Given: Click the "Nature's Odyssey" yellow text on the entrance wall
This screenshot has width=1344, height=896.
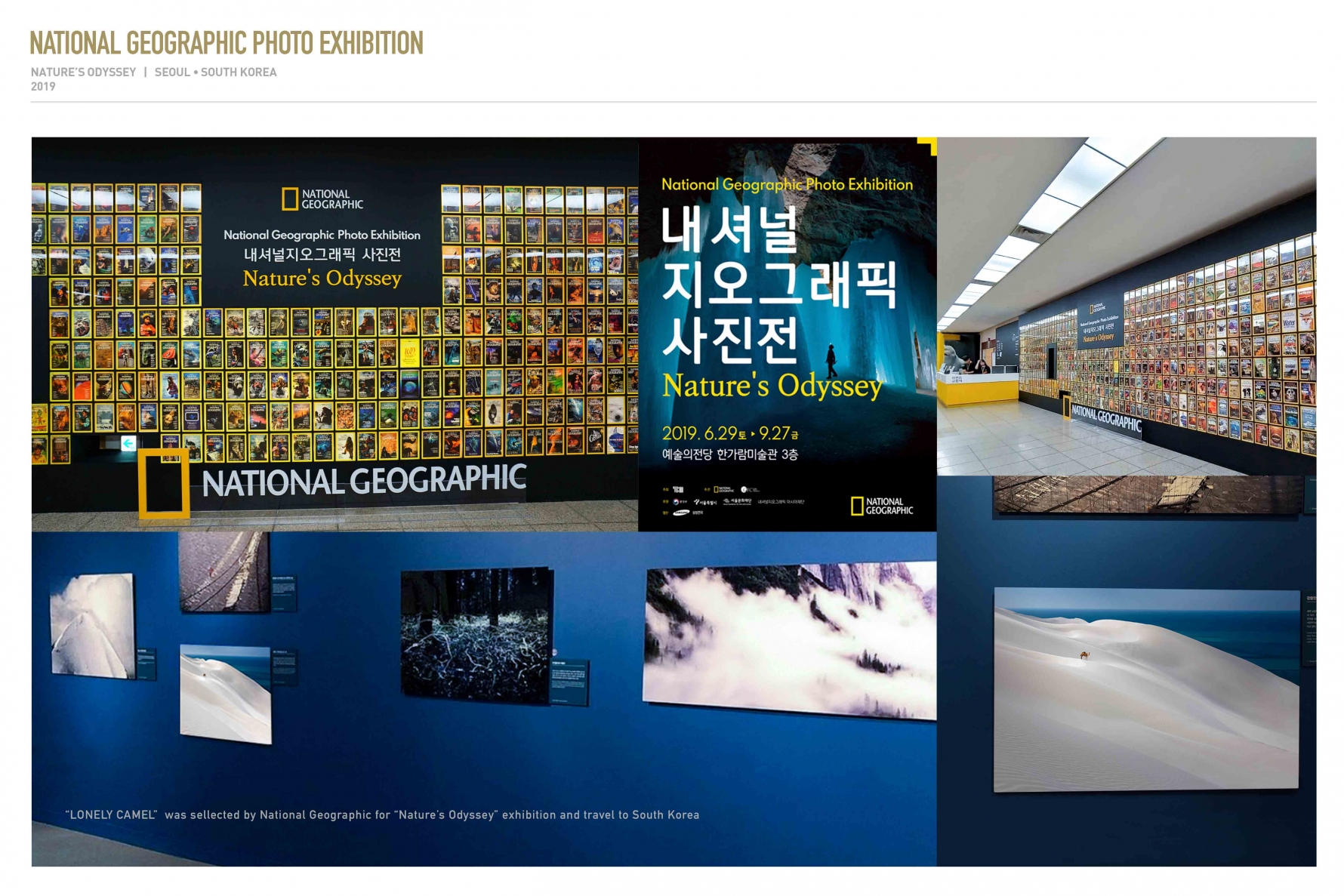Looking at the screenshot, I should coord(322,279).
